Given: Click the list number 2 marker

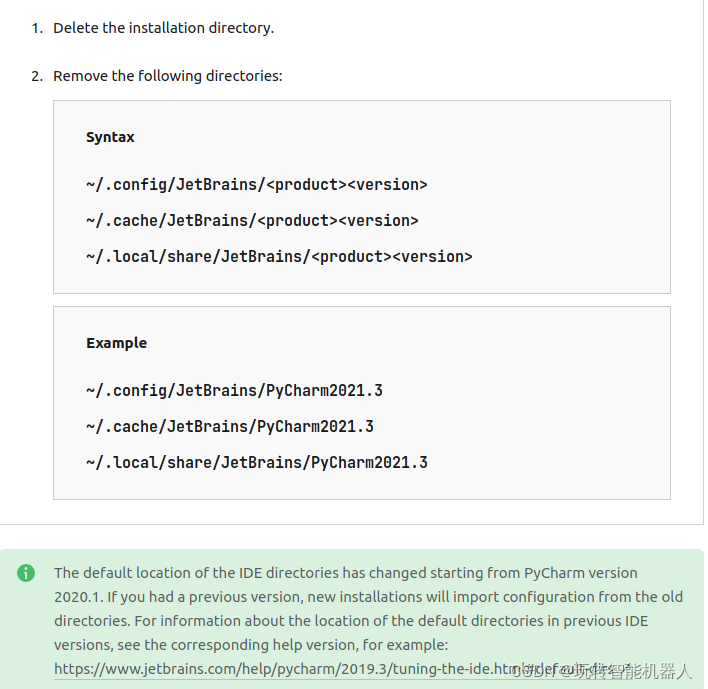Looking at the screenshot, I should [x=37, y=76].
